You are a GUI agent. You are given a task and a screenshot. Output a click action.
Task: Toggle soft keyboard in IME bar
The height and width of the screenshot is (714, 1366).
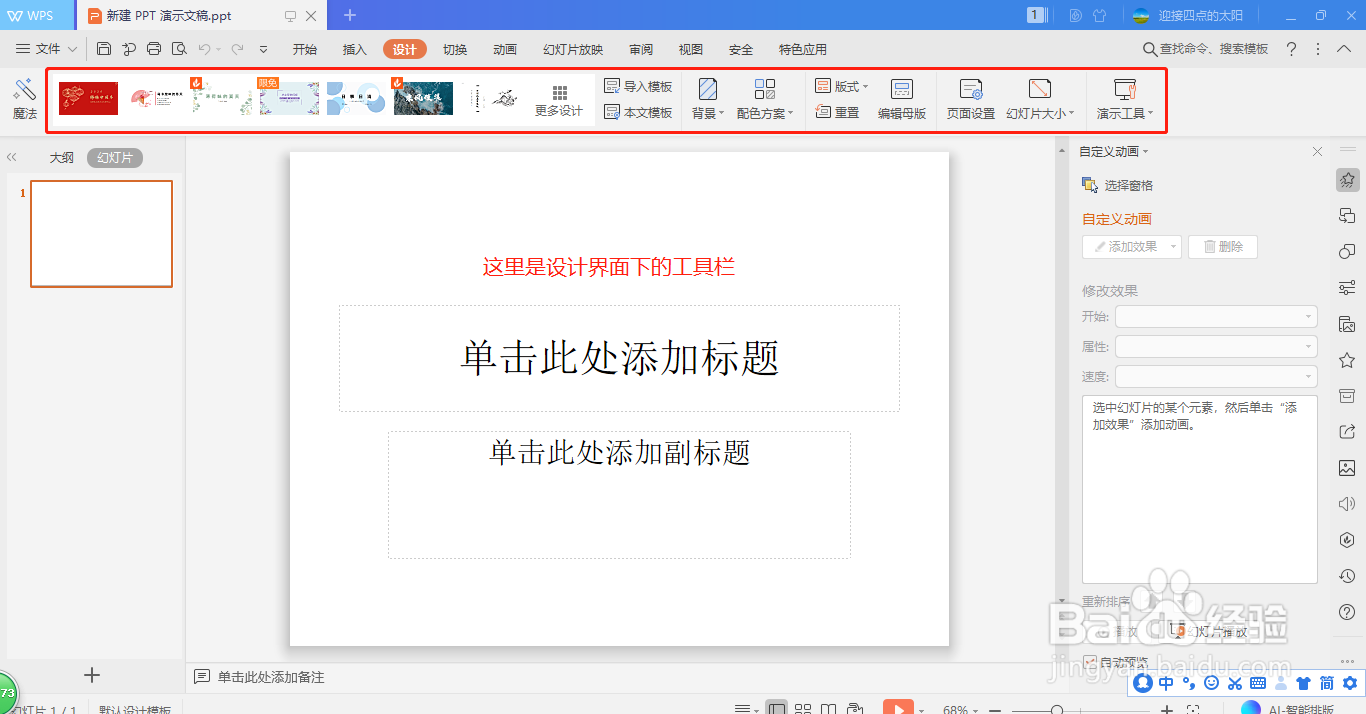(x=1258, y=683)
